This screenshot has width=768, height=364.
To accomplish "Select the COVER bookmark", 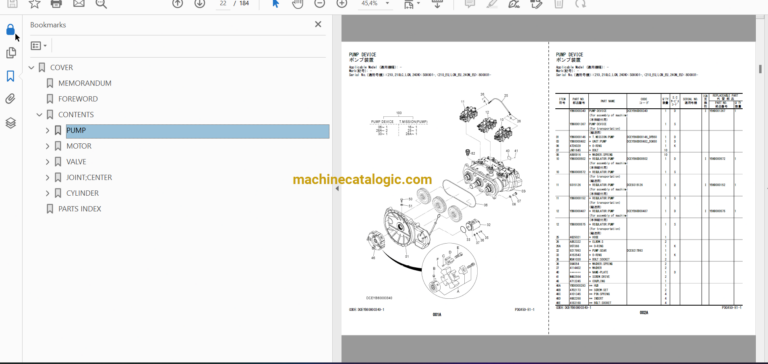I will point(61,68).
